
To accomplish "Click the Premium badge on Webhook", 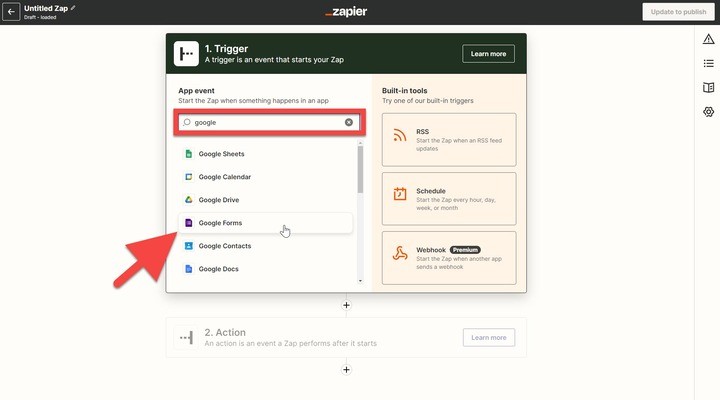I will coord(465,250).
